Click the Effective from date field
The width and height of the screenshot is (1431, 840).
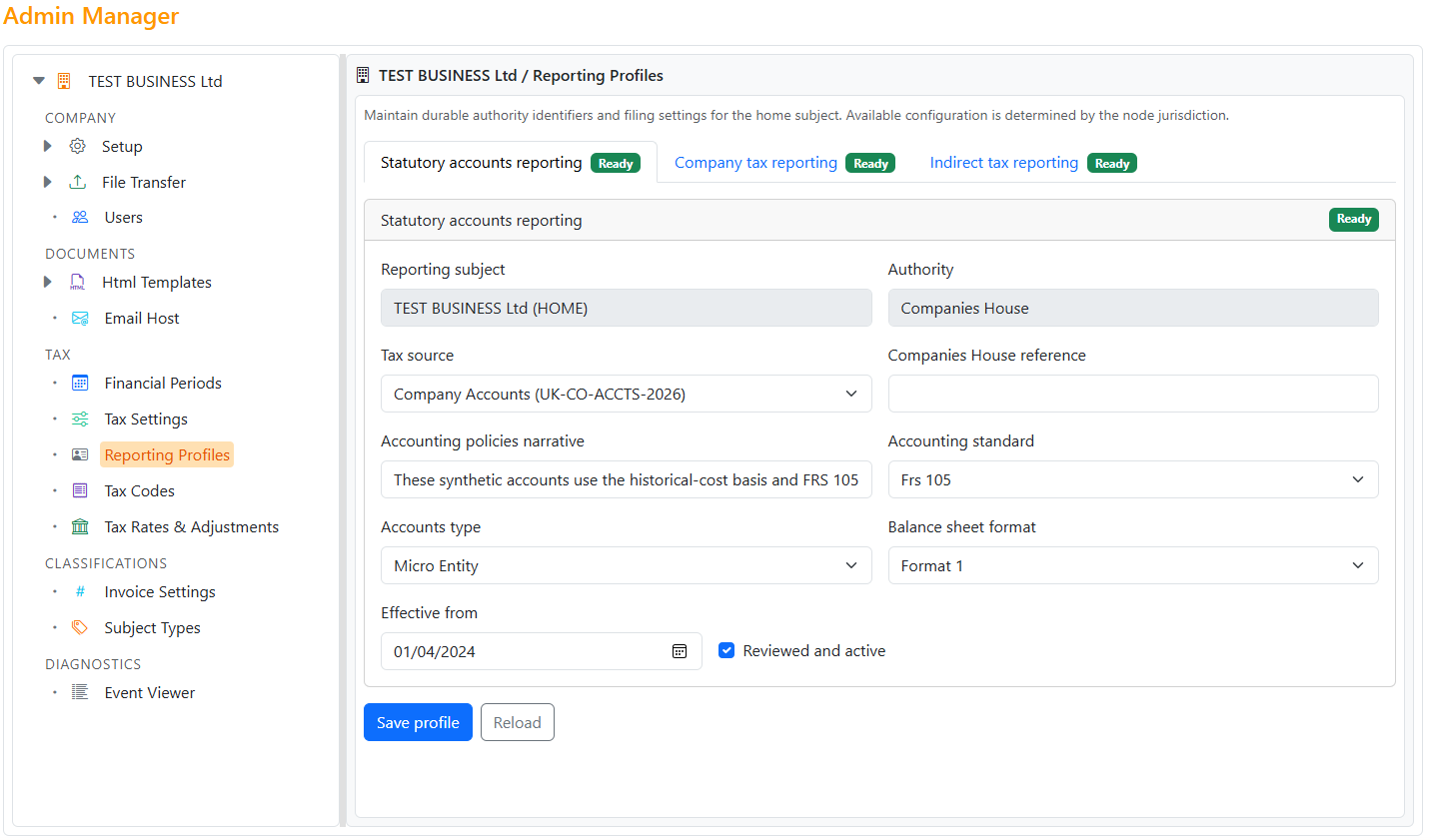point(541,651)
